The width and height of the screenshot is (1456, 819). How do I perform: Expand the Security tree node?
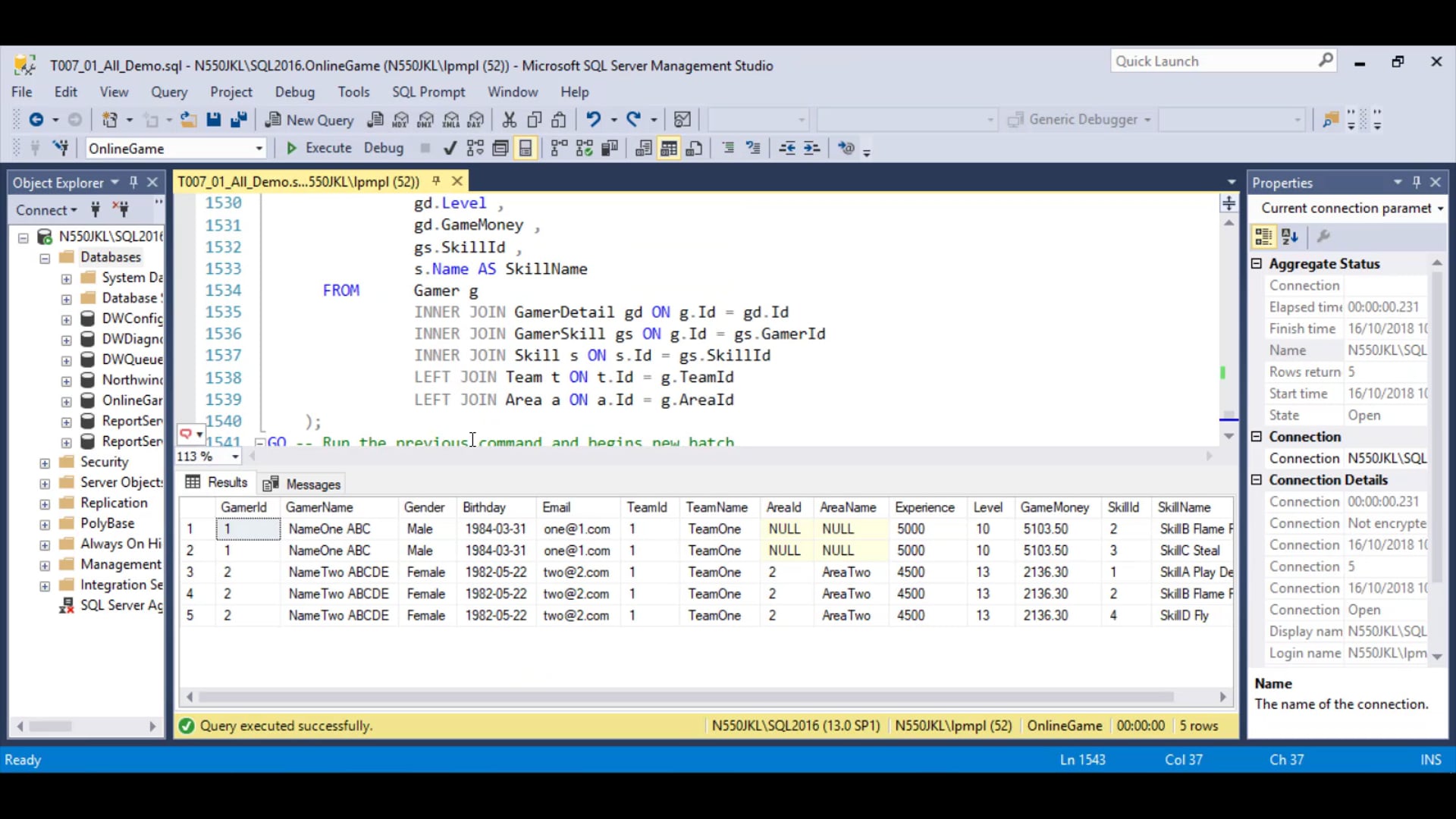45,463
